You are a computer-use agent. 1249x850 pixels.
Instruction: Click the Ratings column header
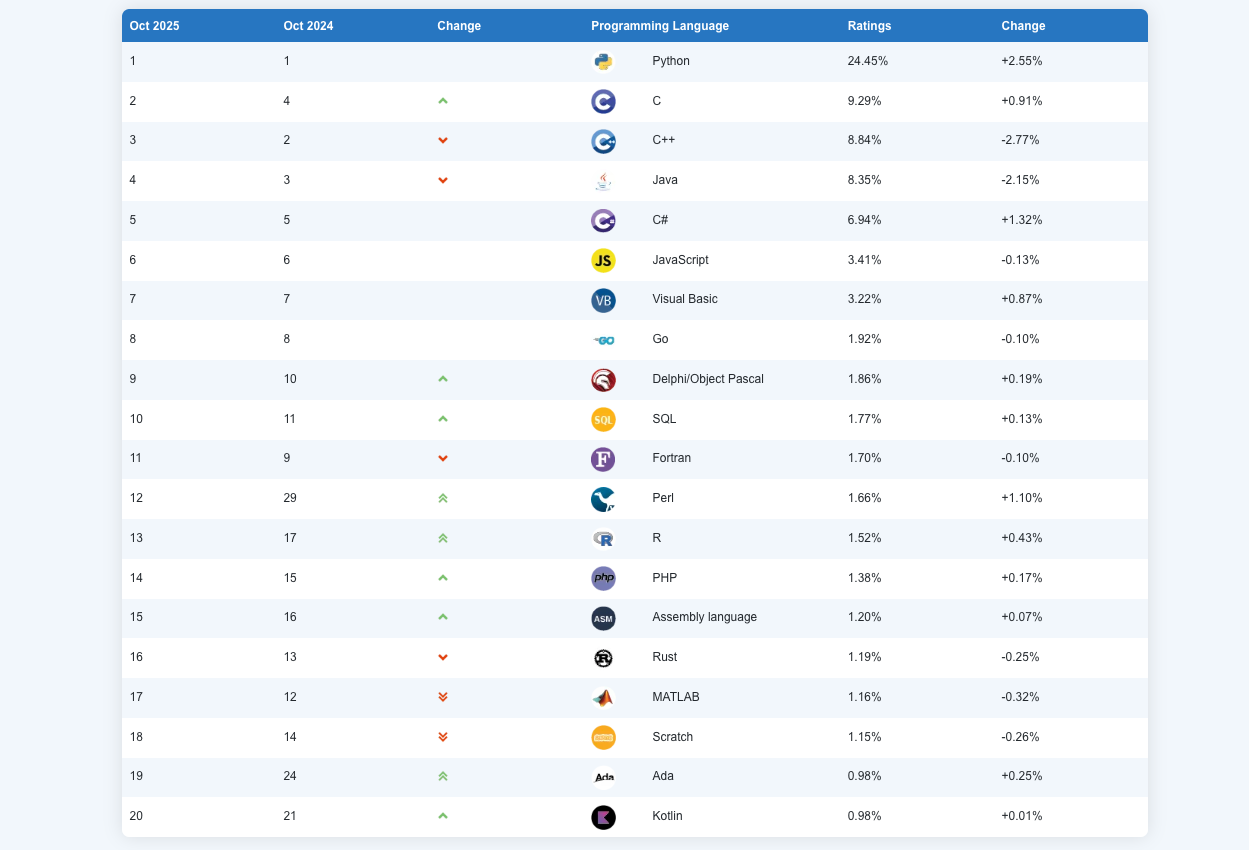click(869, 26)
